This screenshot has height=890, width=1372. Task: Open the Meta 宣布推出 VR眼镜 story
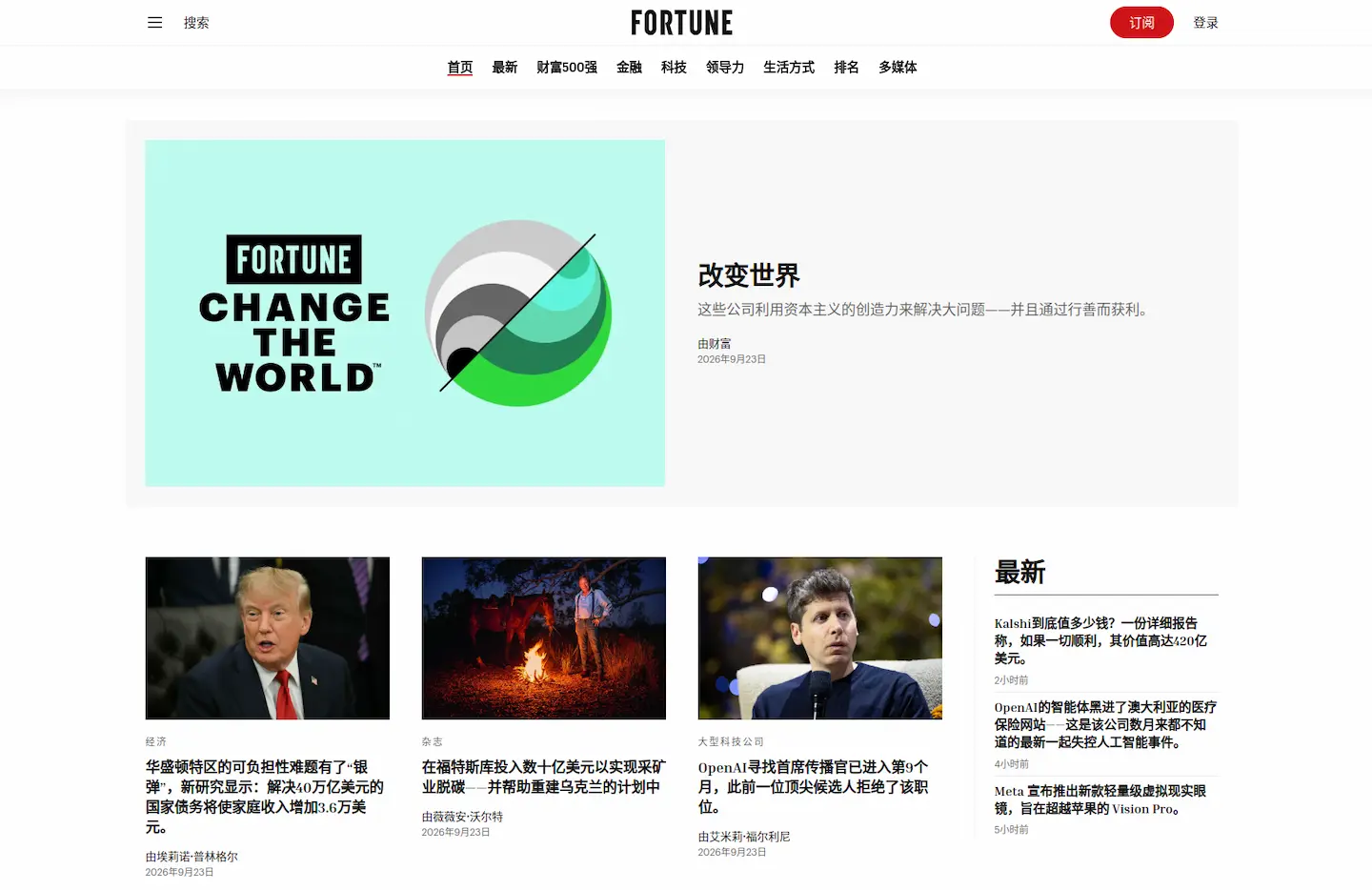tap(1100, 799)
